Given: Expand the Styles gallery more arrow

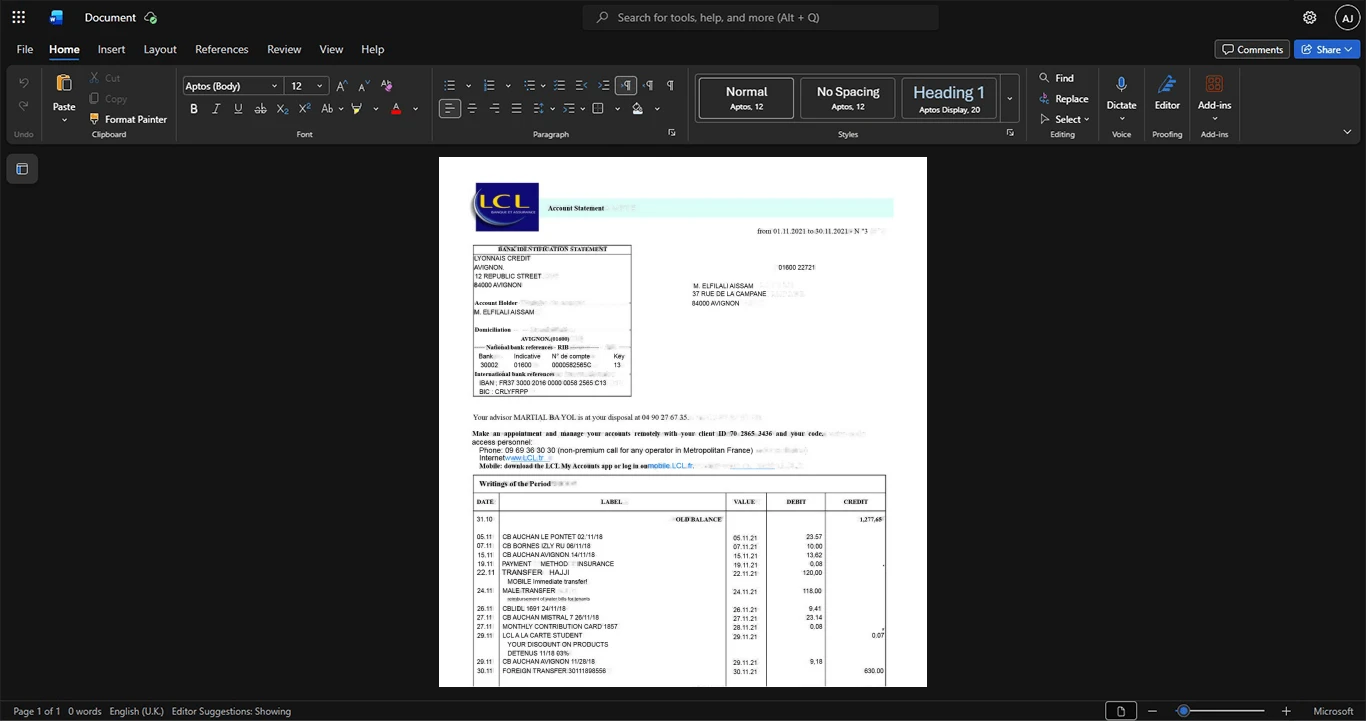Looking at the screenshot, I should click(x=1010, y=98).
